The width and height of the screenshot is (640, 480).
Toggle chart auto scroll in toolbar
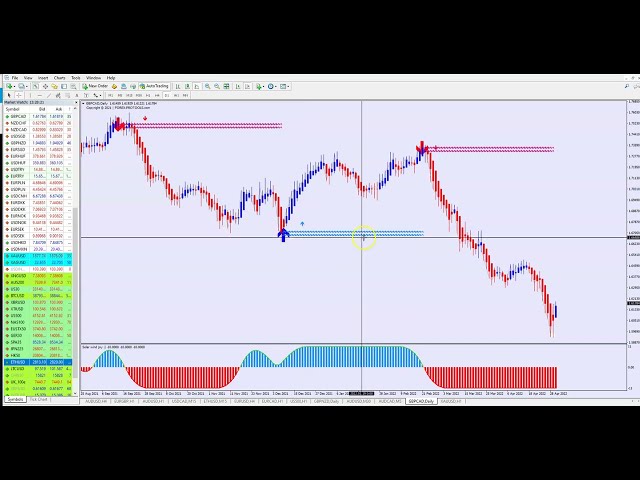pos(237,86)
